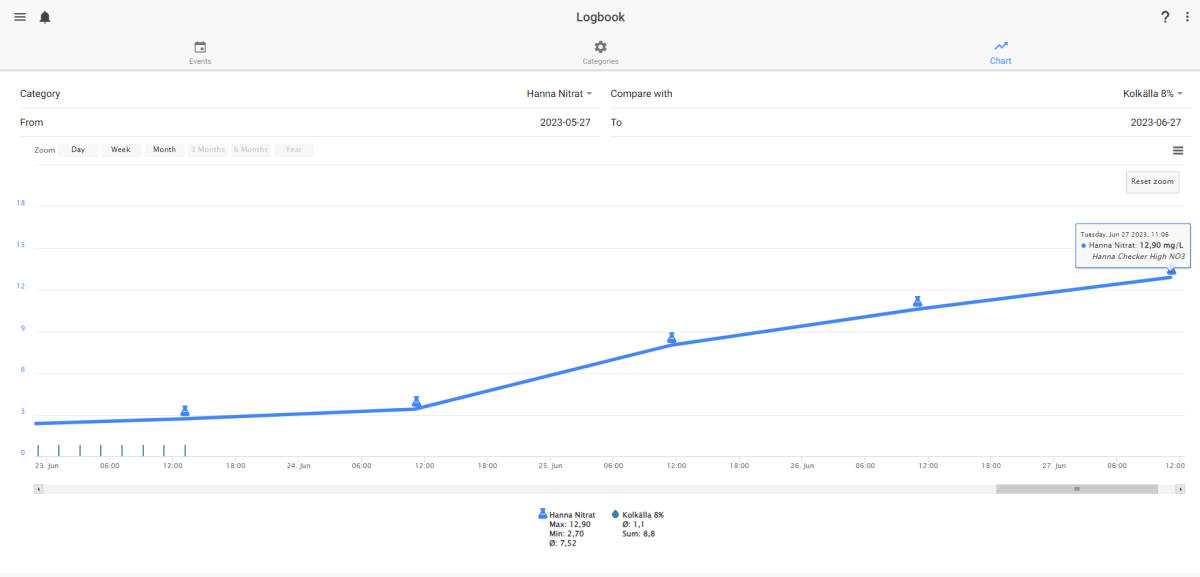Set chart zoom to 3 Months
The height and width of the screenshot is (577, 1200).
coord(208,150)
